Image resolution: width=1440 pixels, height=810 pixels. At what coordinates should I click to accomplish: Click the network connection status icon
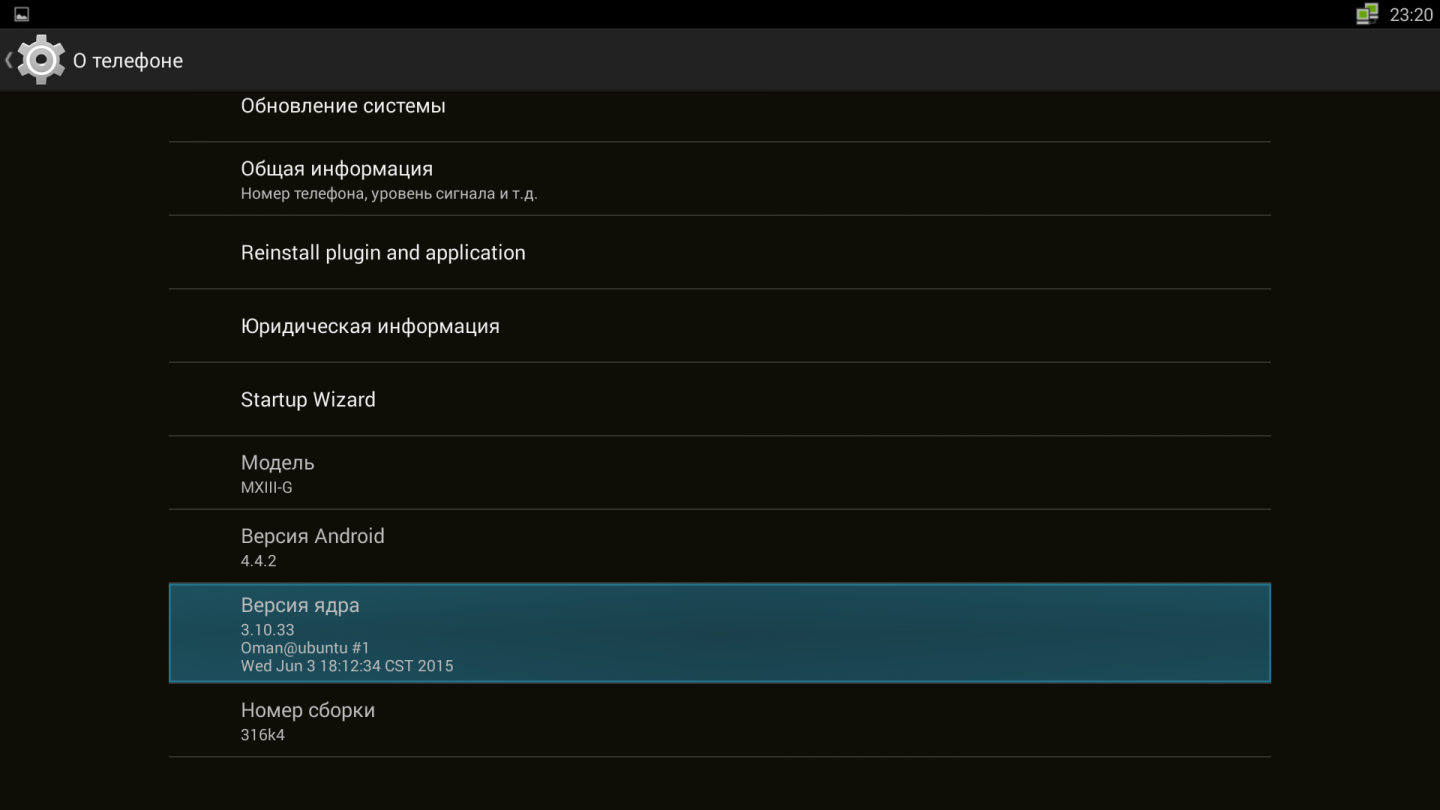[1366, 14]
